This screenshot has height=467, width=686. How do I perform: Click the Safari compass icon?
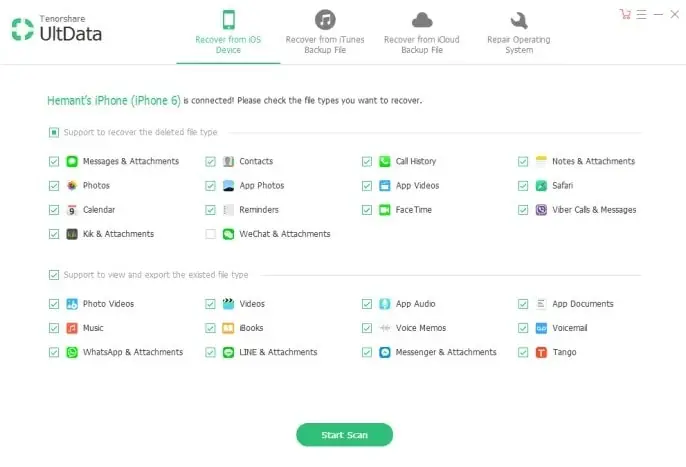(x=541, y=186)
